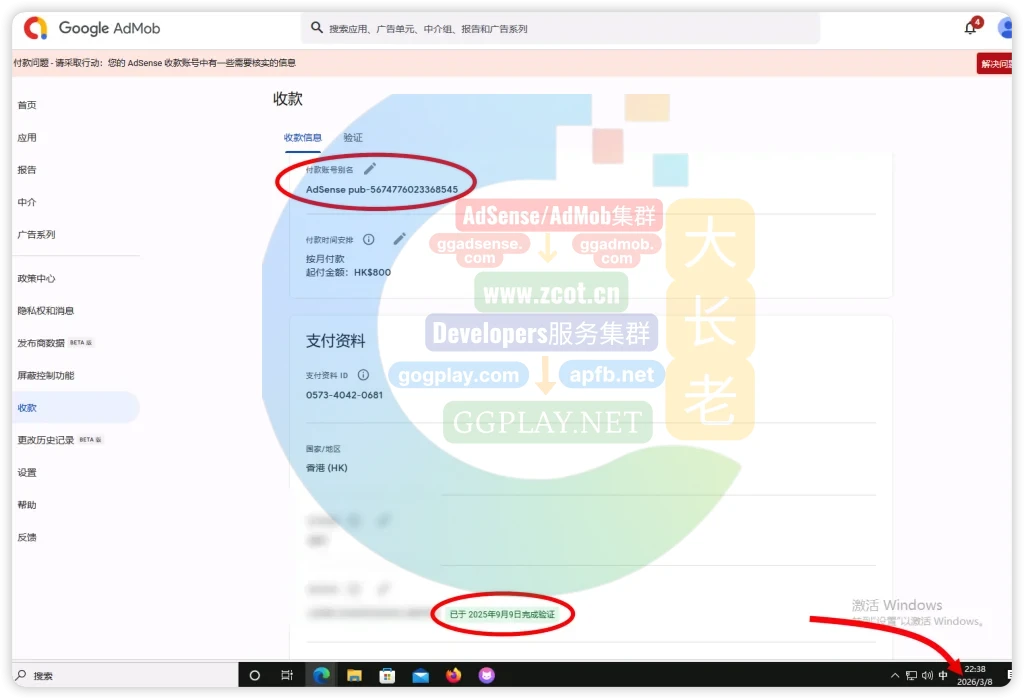Open the Mail app on taskbar

(x=421, y=676)
